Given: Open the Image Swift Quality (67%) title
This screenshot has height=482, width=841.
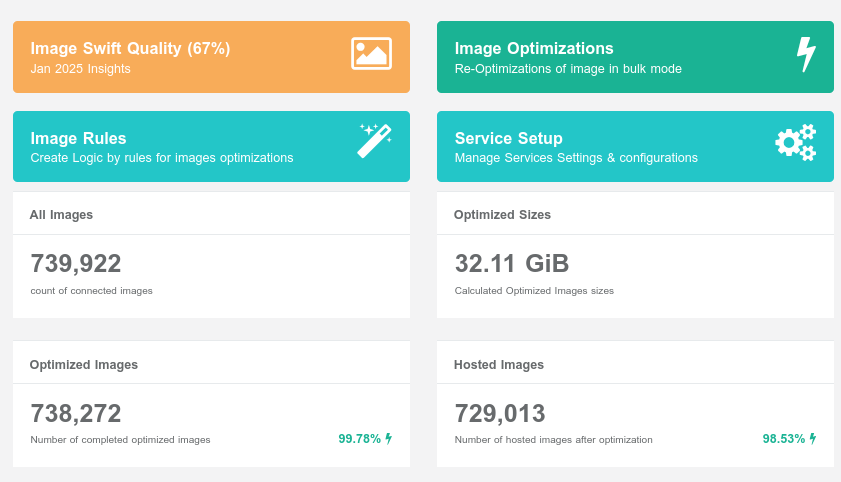Looking at the screenshot, I should pyautogui.click(x=130, y=48).
